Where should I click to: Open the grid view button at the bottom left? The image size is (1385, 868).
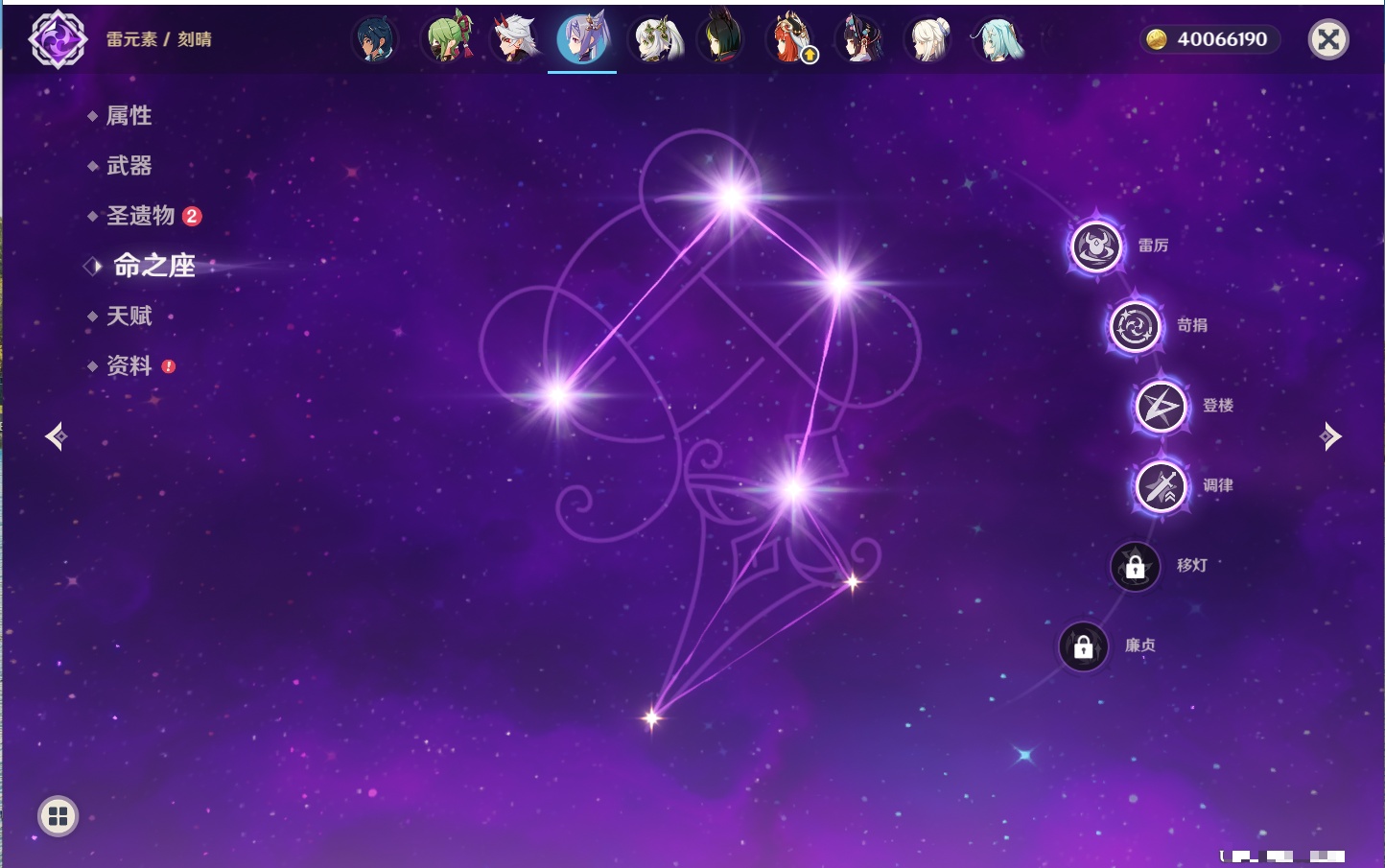point(58,816)
